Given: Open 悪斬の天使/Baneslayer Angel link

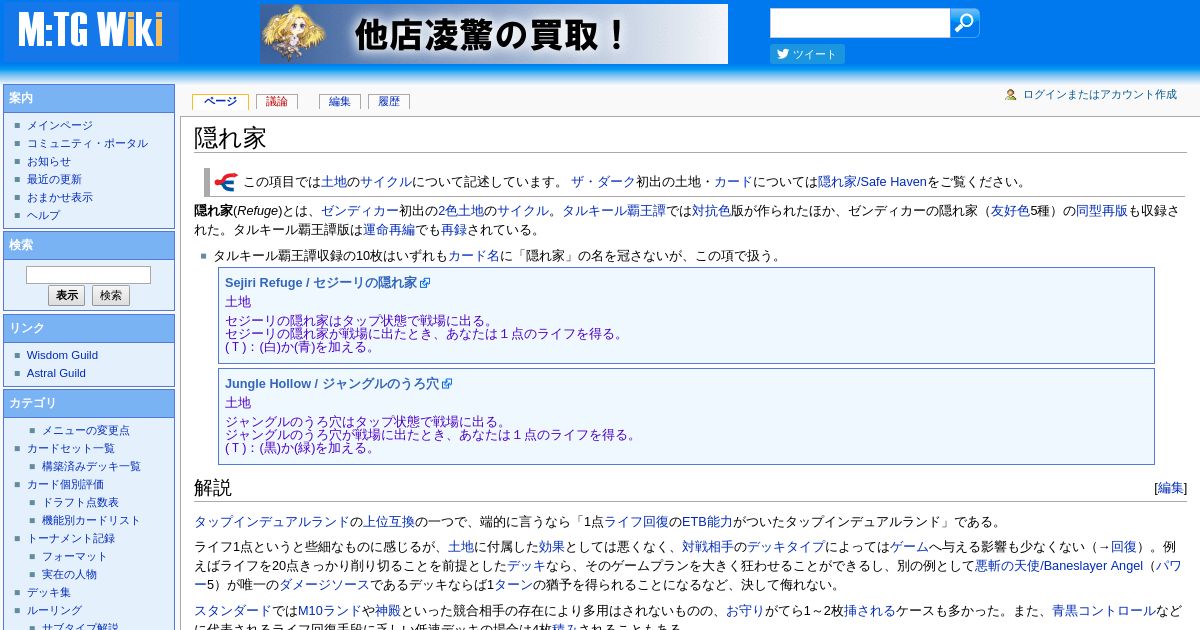Looking at the screenshot, I should [x=1060, y=566].
